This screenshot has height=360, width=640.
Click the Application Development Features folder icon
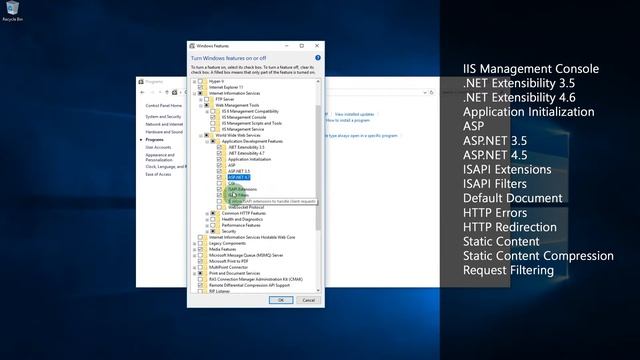[x=218, y=141]
